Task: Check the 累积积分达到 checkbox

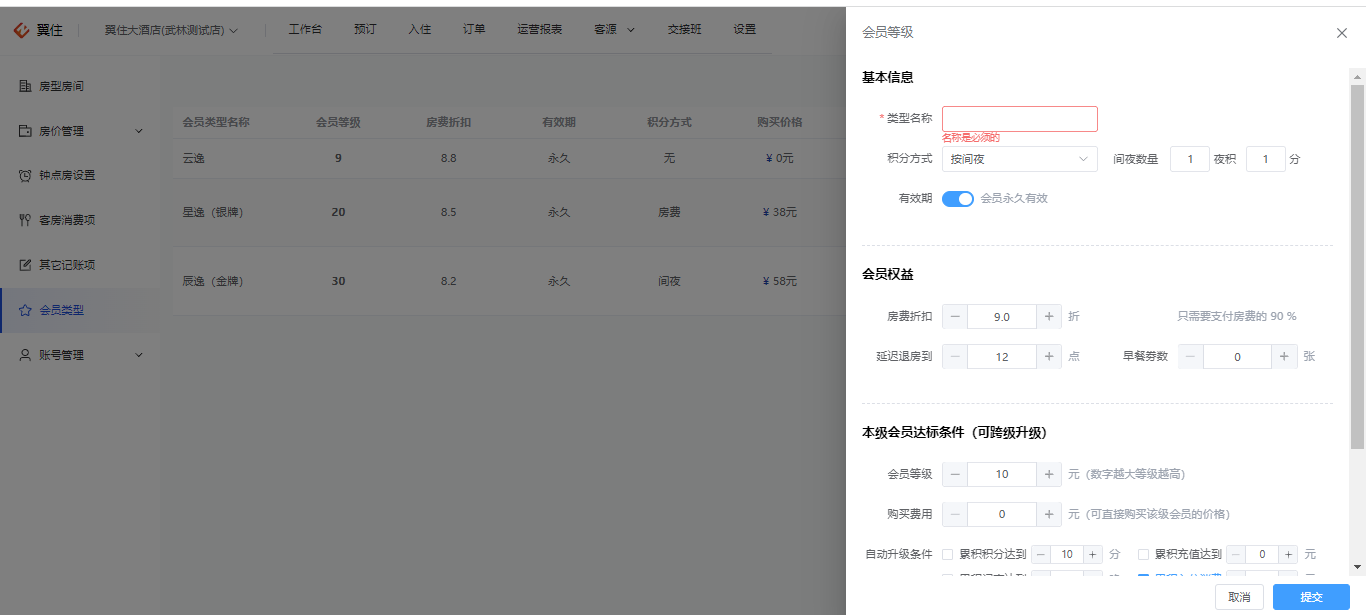Action: pos(948,554)
